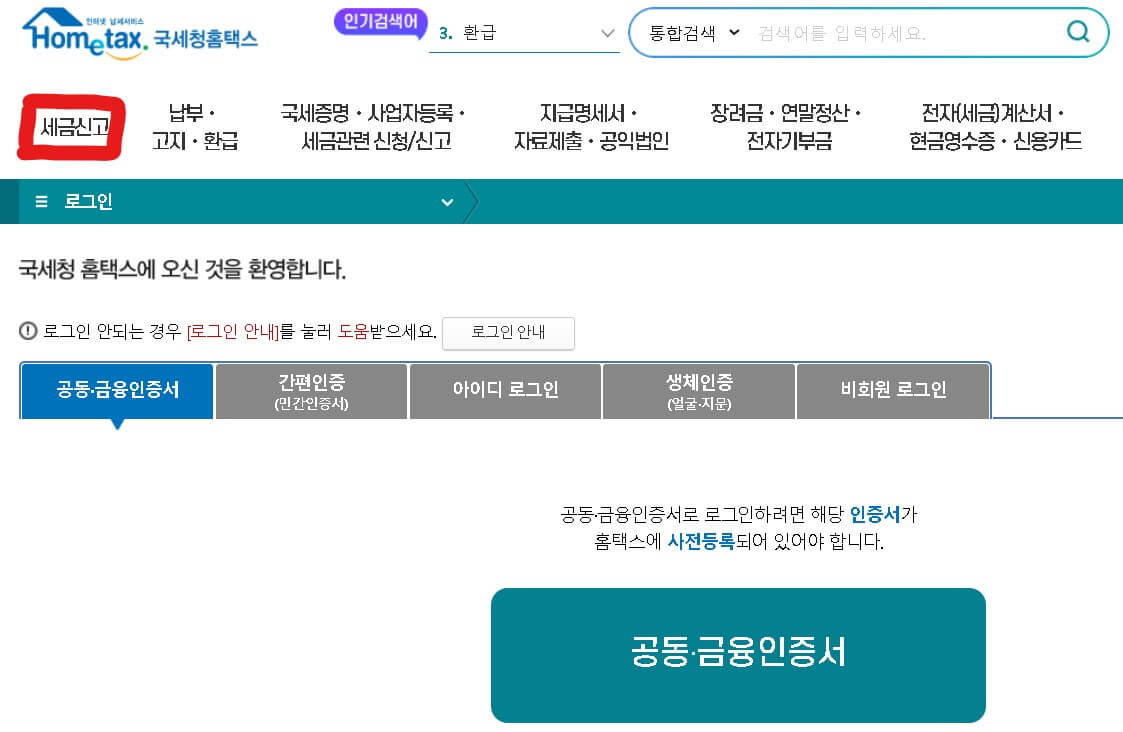The width and height of the screenshot is (1123, 732).
Task: Click the info icon before the login help text
Action: (x=25, y=332)
